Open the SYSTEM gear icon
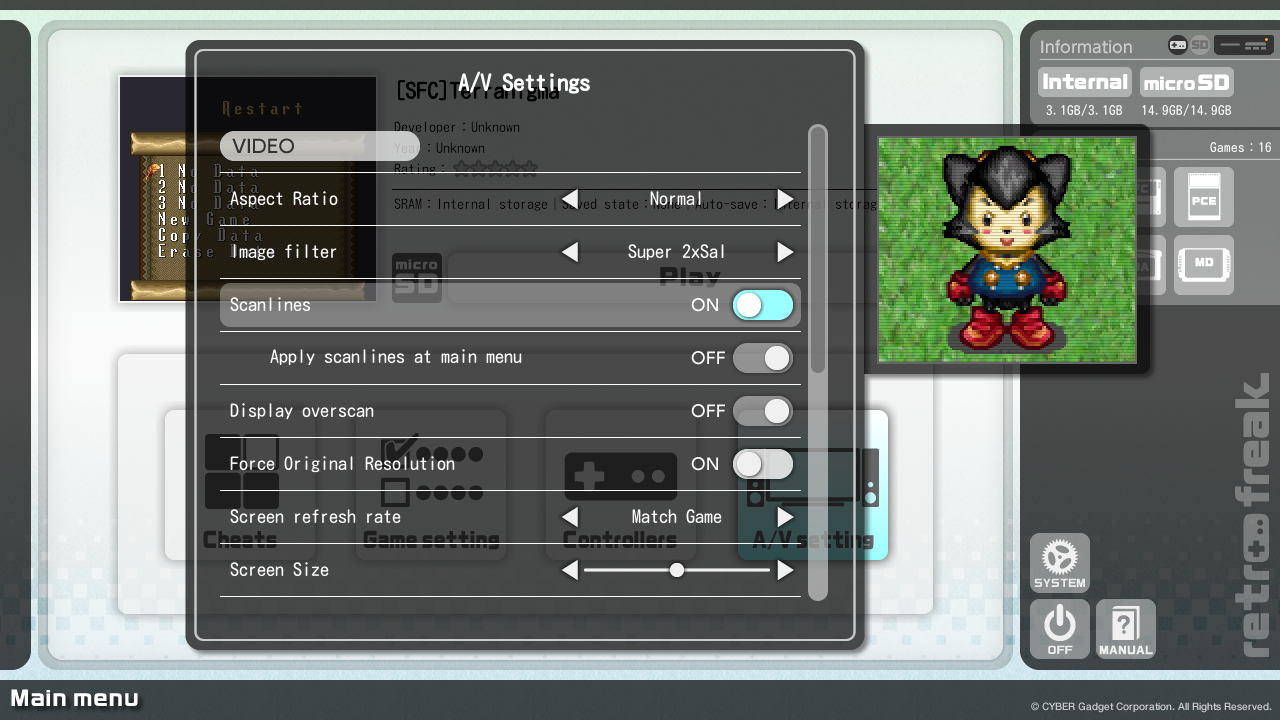1280x720 pixels. (x=1059, y=564)
